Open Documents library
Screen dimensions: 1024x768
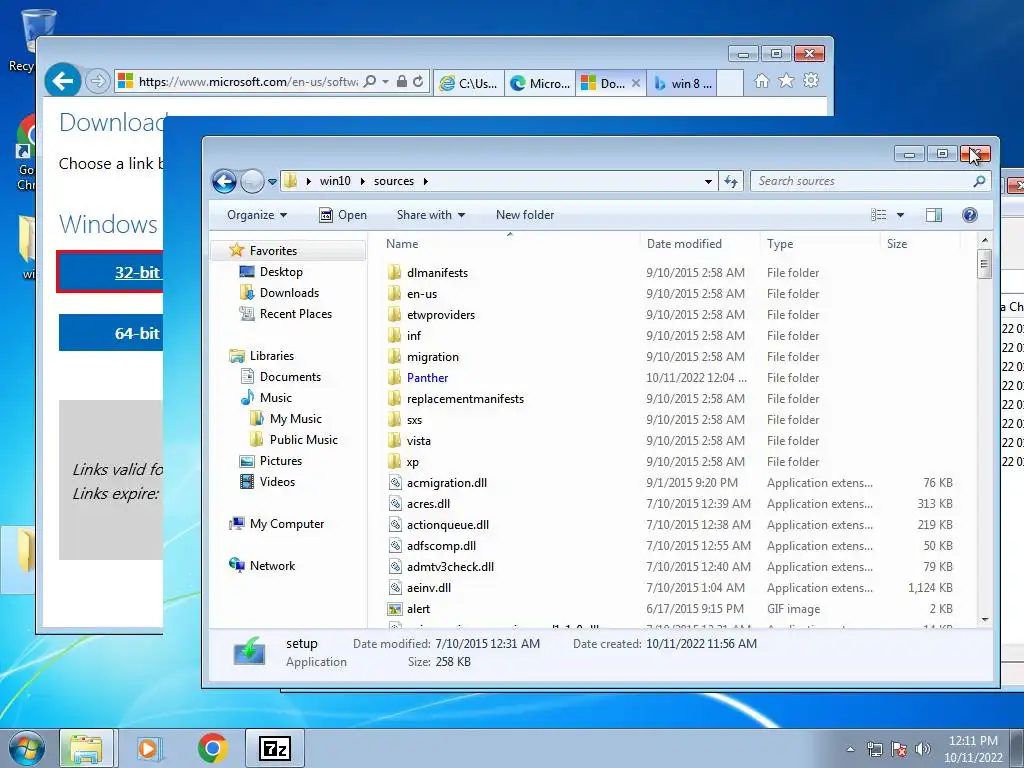290,377
